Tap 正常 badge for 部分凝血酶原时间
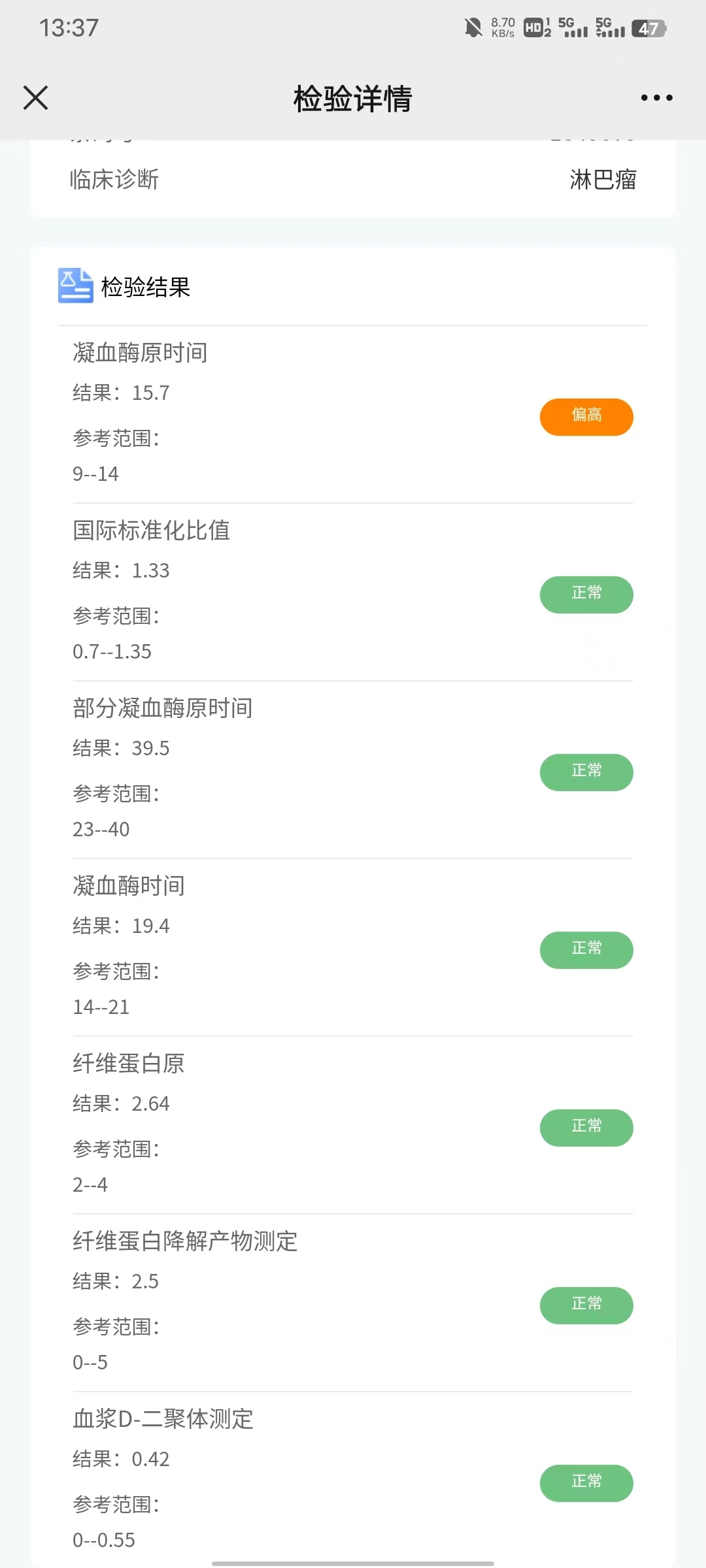Viewport: 706px width, 1568px height. coord(586,772)
